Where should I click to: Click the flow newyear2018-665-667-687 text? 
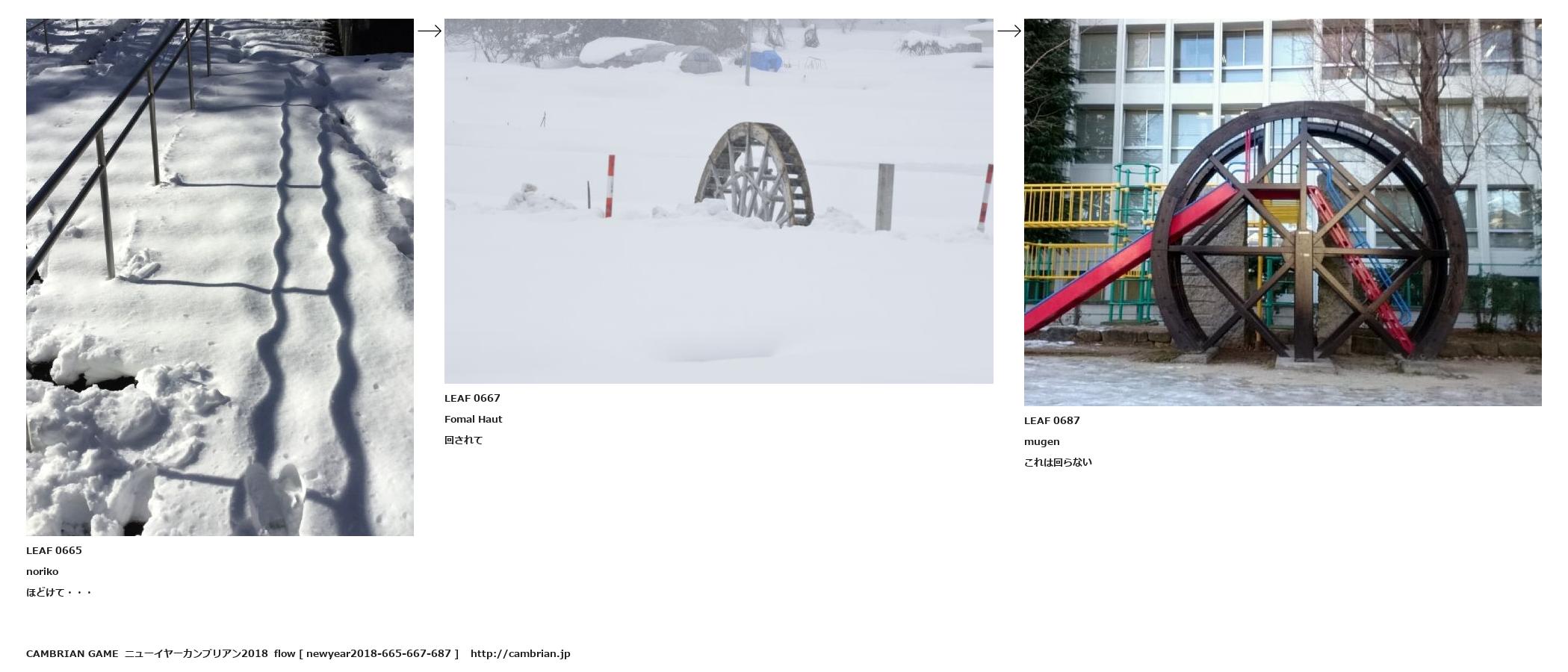tap(366, 653)
